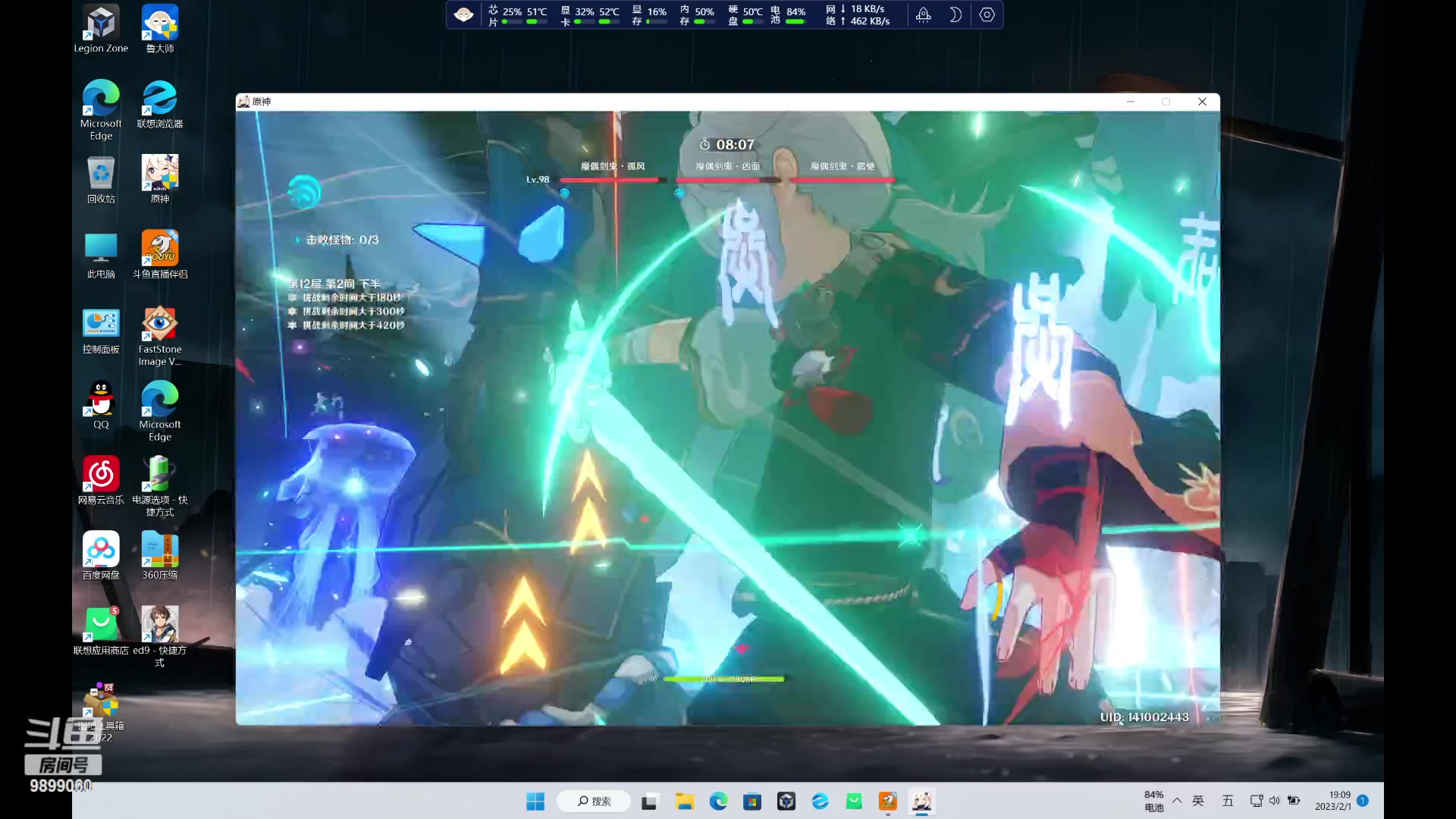1456x819 pixels.
Task: Click the GPU 32% 52℃ reading in the monitor bar
Action: (x=590, y=14)
